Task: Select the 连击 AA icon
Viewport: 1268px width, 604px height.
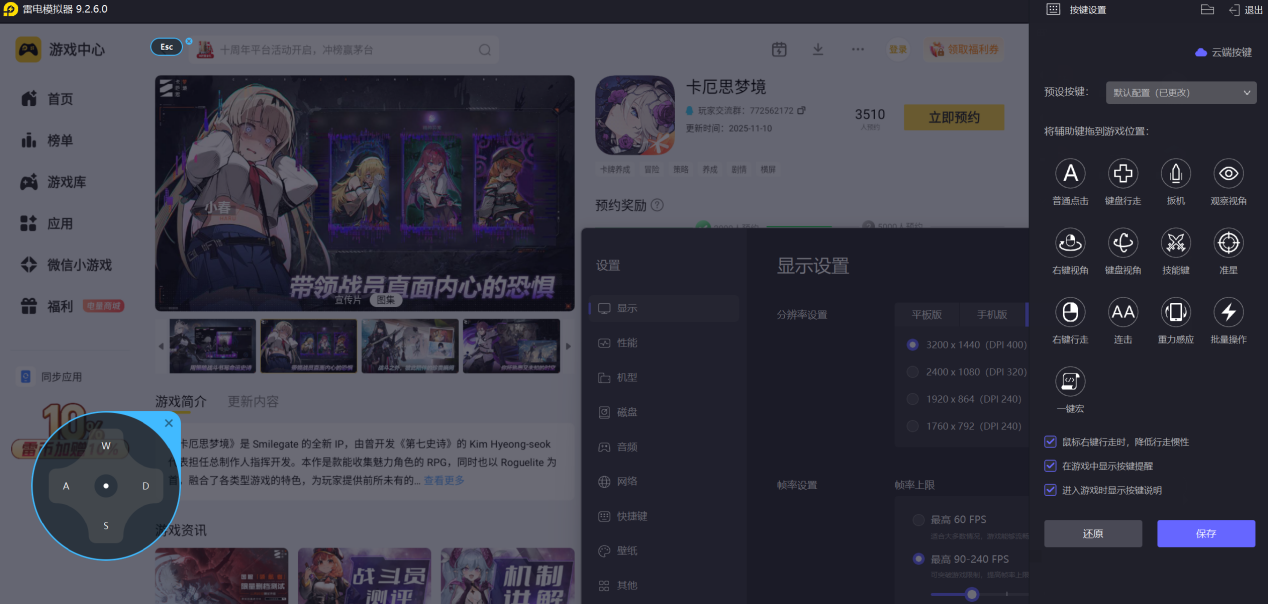Action: click(1123, 312)
